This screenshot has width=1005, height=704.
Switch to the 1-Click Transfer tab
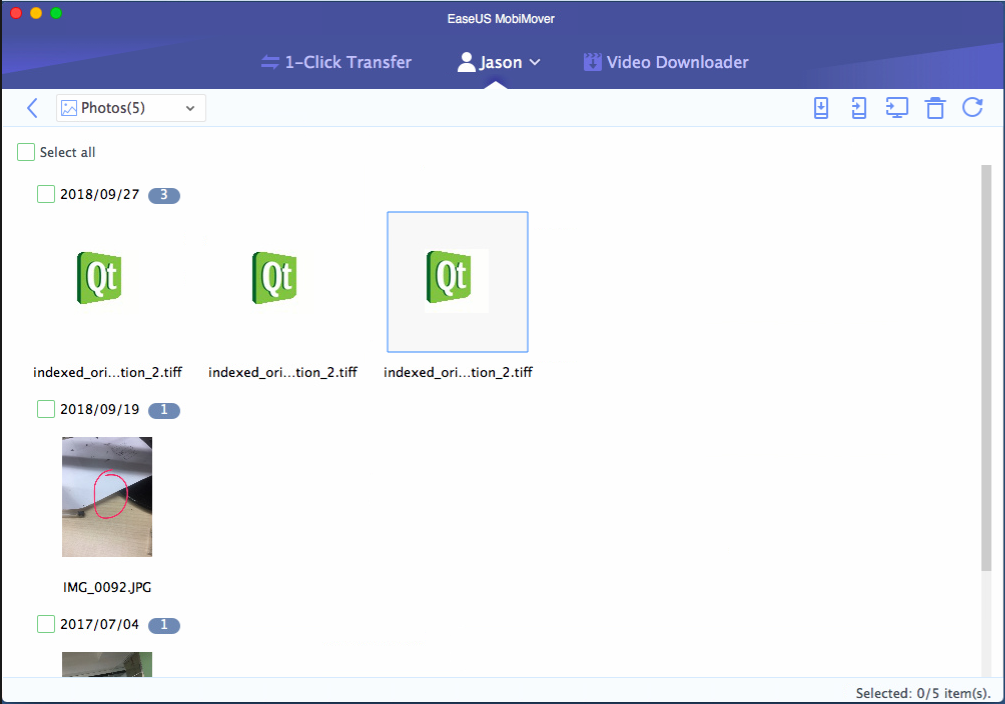pyautogui.click(x=336, y=62)
